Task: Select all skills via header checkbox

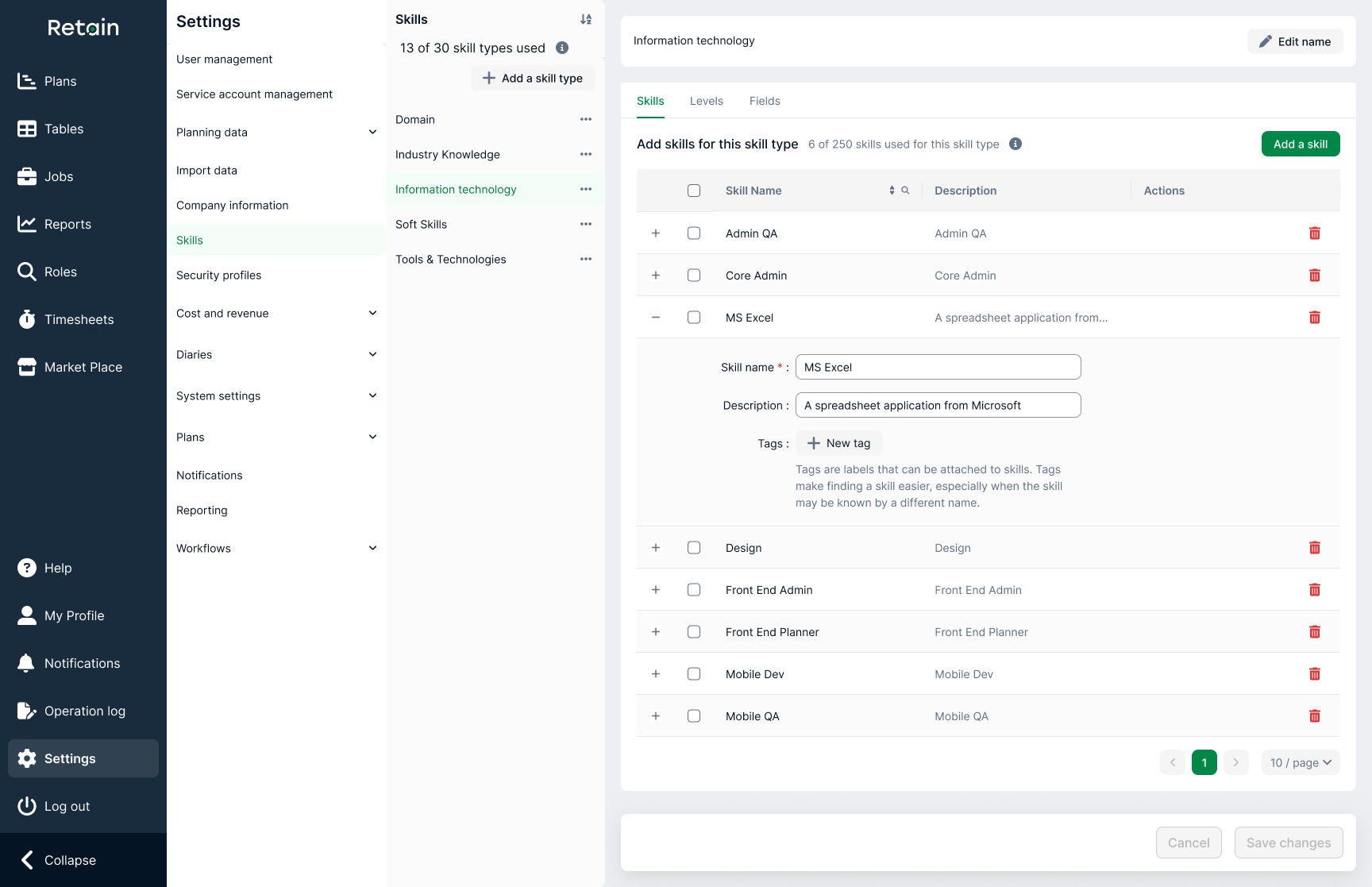Action: 693,191
